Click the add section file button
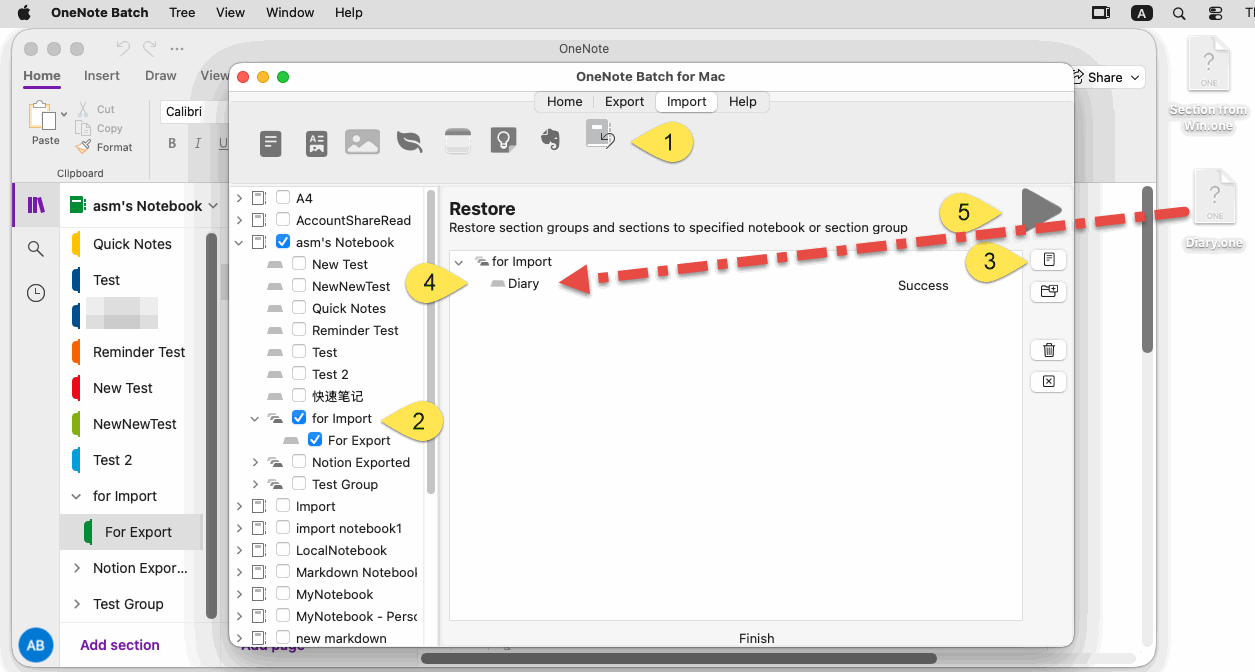The width and height of the screenshot is (1255, 672). tap(1048, 260)
